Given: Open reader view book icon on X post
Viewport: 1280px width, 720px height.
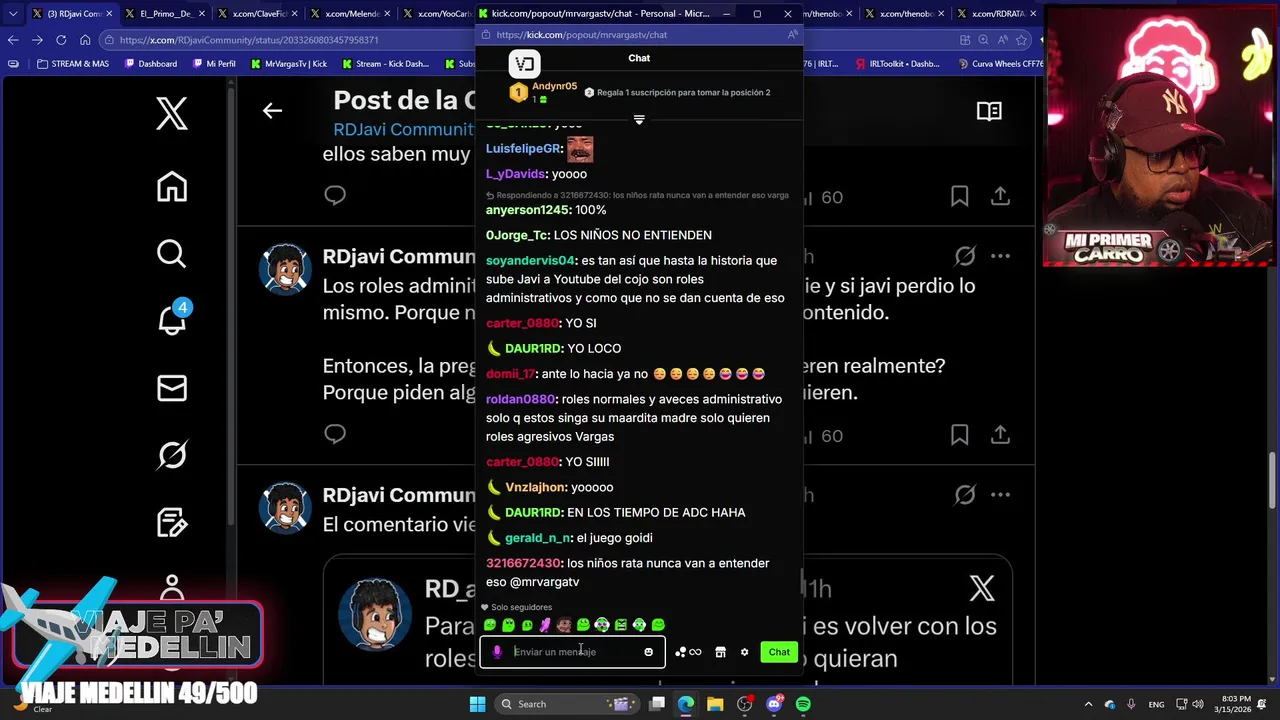Looking at the screenshot, I should [x=989, y=111].
